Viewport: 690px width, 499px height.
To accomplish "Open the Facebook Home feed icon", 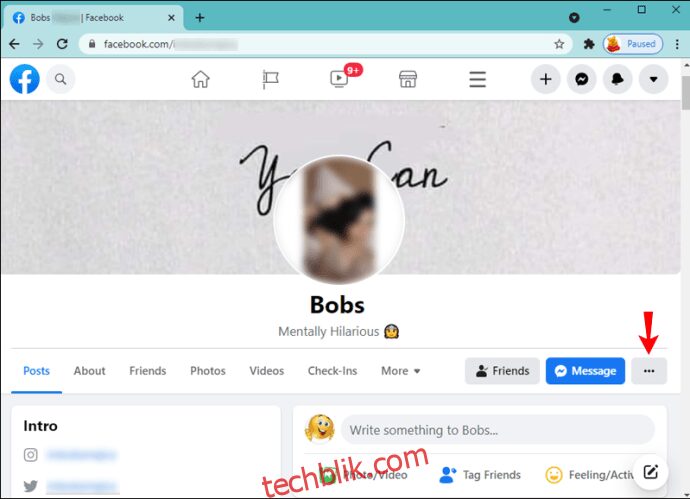I will [x=200, y=80].
